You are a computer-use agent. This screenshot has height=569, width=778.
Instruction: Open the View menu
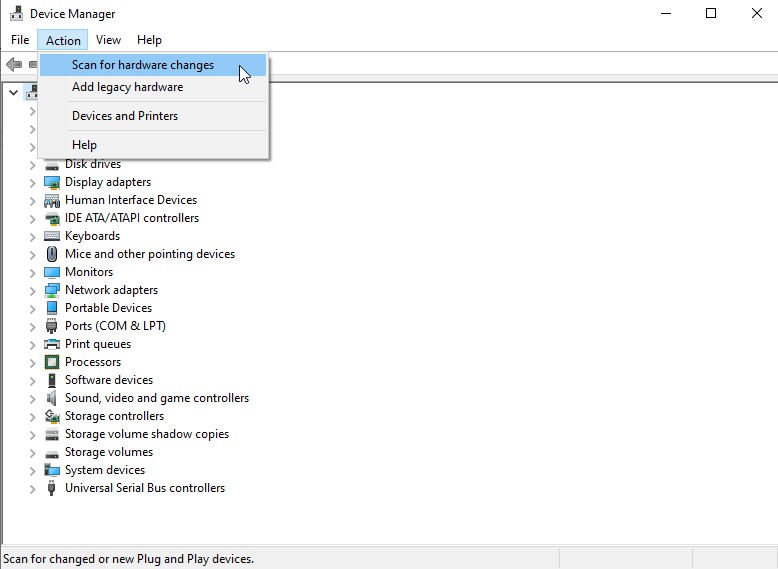(108, 40)
